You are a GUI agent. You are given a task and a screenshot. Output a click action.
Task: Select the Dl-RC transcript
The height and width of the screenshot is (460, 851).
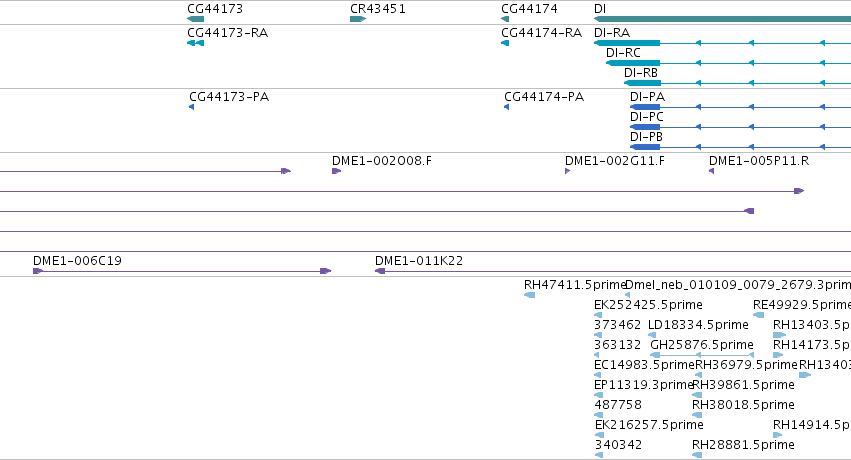[x=728, y=63]
